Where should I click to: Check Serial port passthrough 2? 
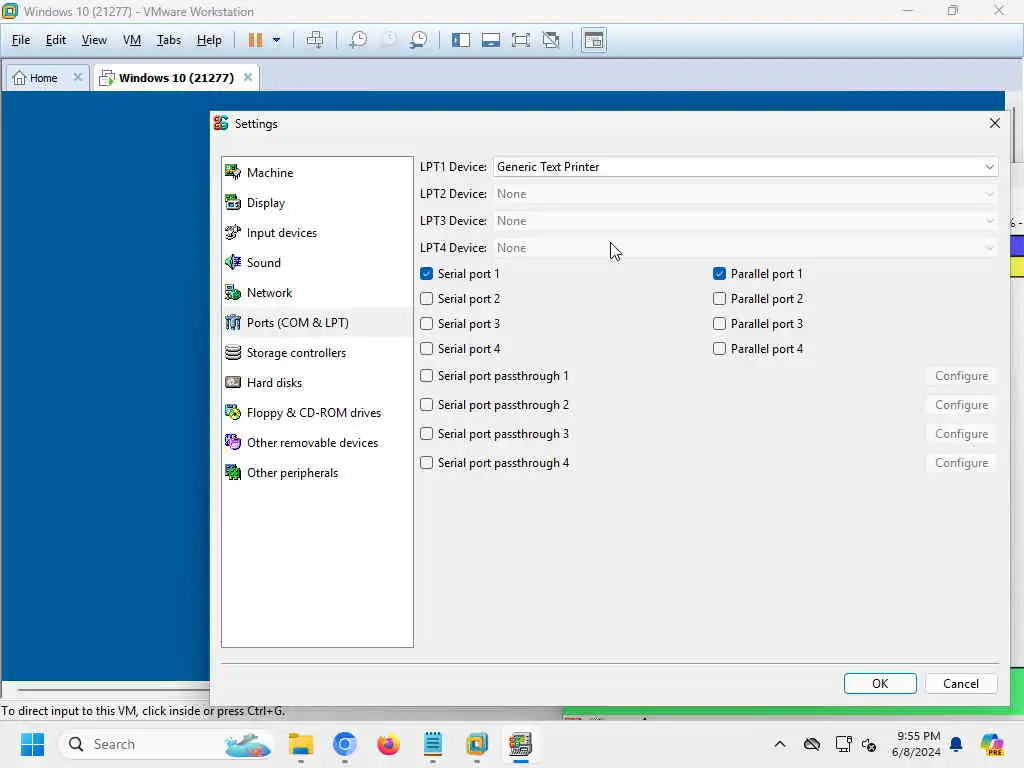click(x=426, y=405)
